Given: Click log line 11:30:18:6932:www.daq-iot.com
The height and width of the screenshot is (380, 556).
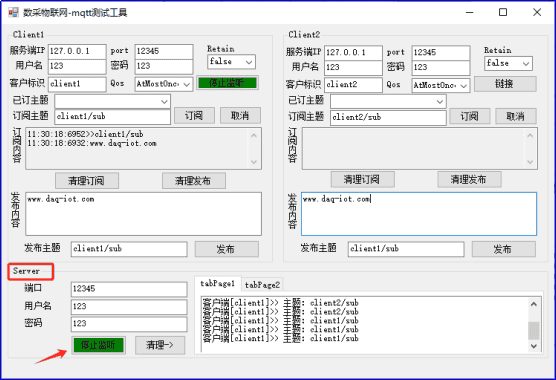Looking at the screenshot, I should (x=92, y=144).
